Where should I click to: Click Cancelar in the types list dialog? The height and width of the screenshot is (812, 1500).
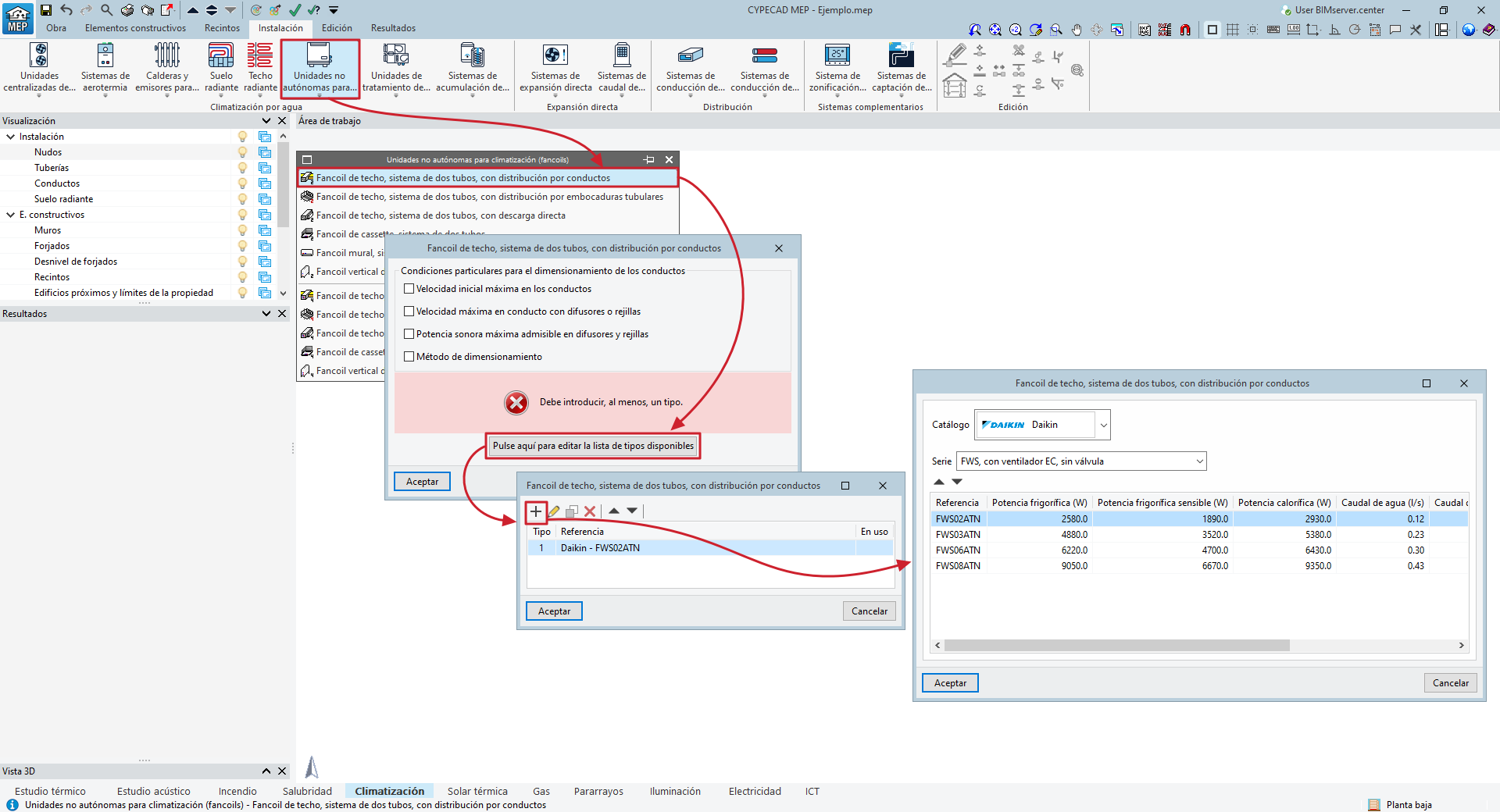(869, 611)
